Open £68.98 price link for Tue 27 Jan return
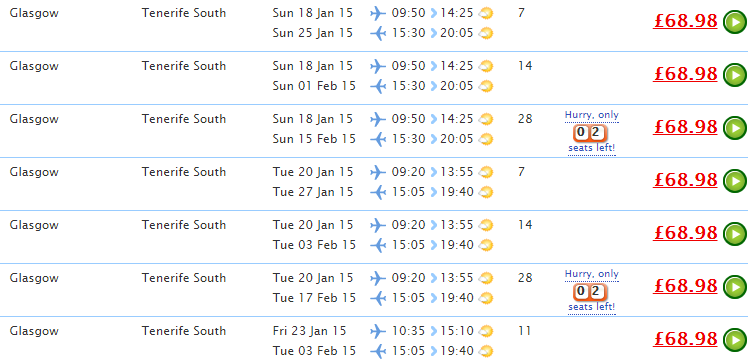 click(685, 180)
